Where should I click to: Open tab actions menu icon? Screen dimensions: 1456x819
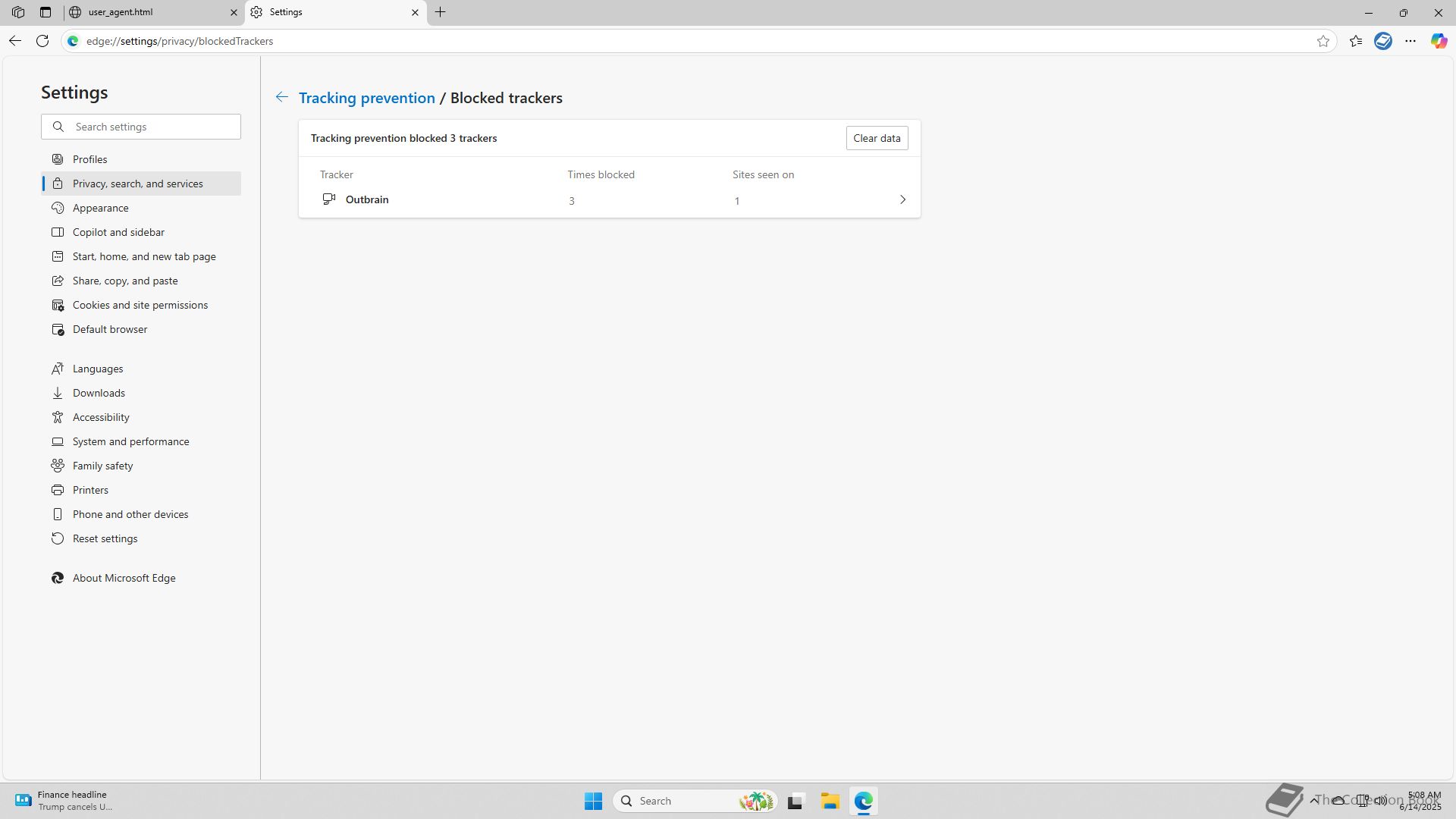pos(45,12)
